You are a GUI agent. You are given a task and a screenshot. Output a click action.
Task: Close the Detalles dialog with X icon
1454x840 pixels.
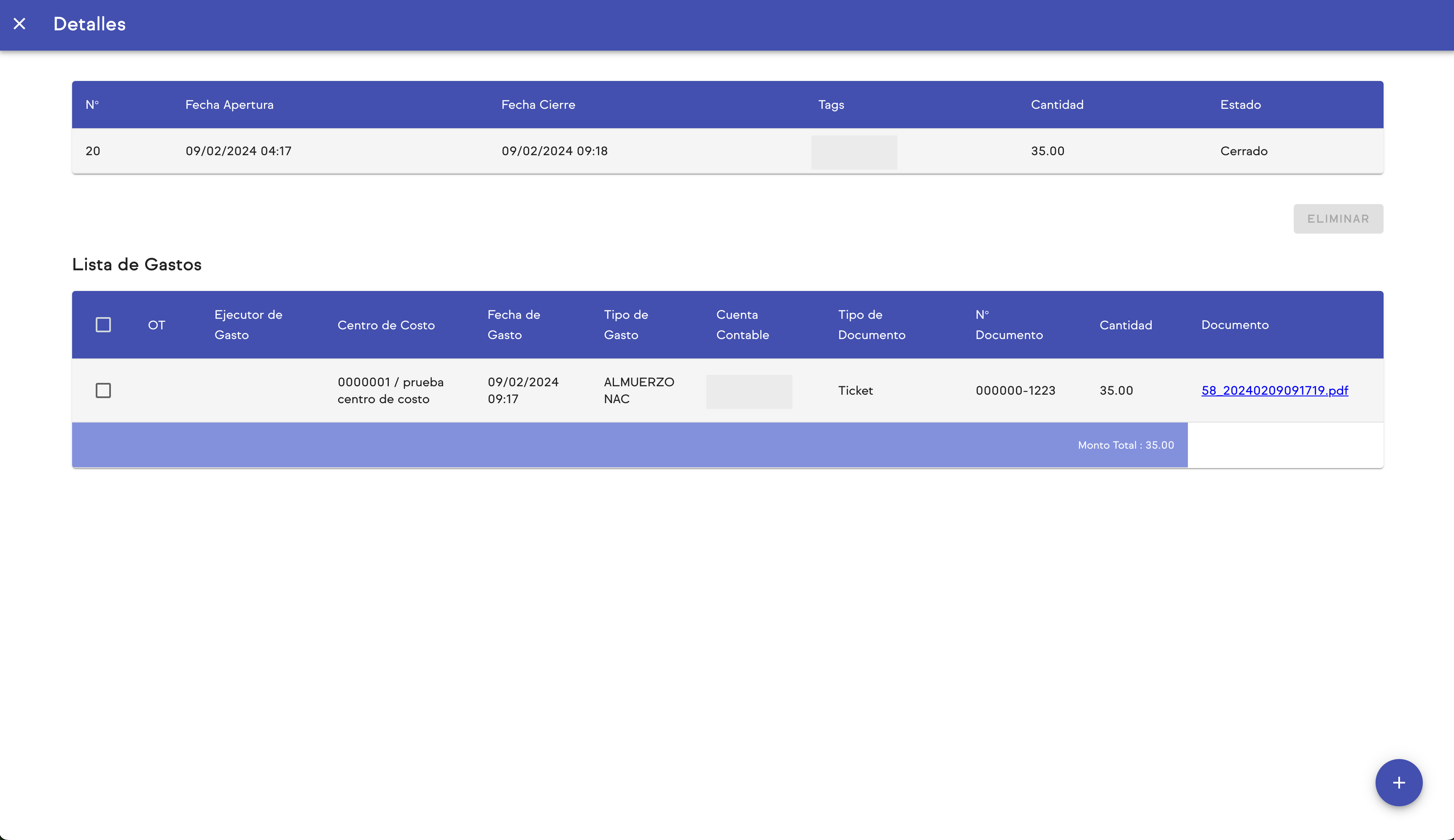[x=20, y=24]
